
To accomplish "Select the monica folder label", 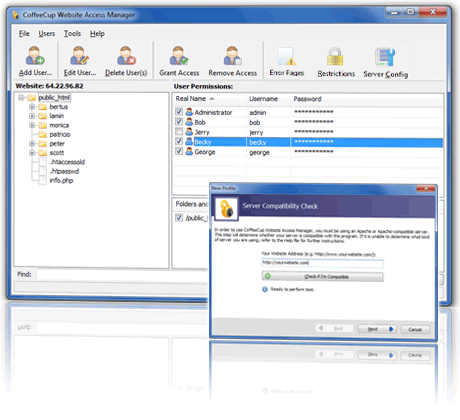I will coord(59,125).
